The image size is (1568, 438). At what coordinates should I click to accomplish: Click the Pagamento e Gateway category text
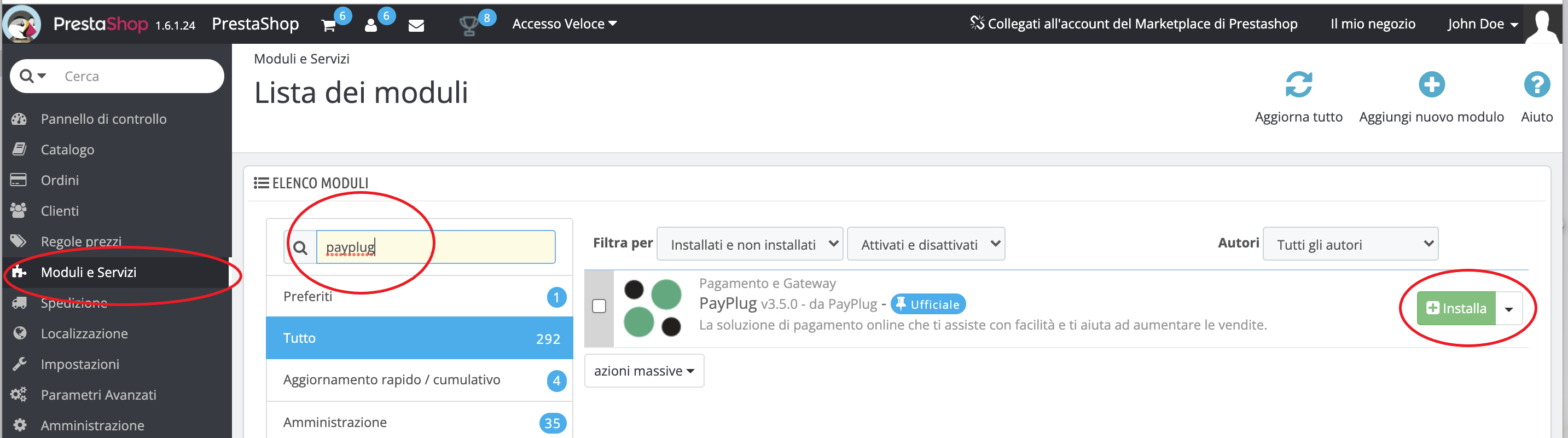pos(767,283)
